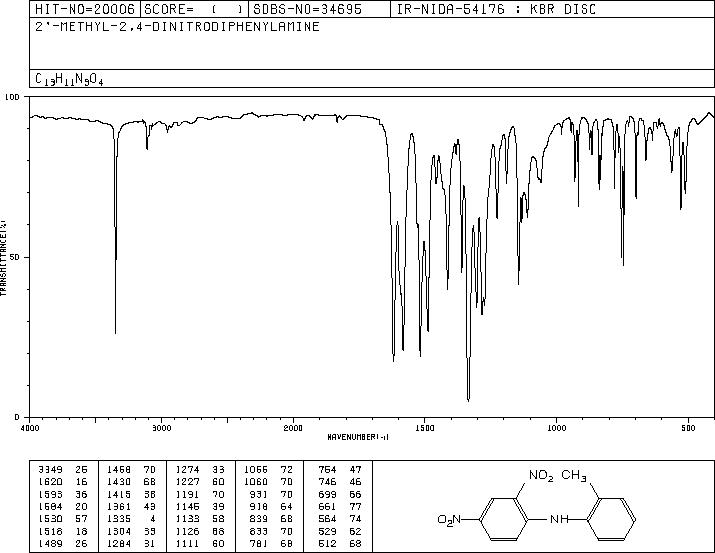Click peak value 1060 in the table
The image size is (715, 553).
(255, 481)
